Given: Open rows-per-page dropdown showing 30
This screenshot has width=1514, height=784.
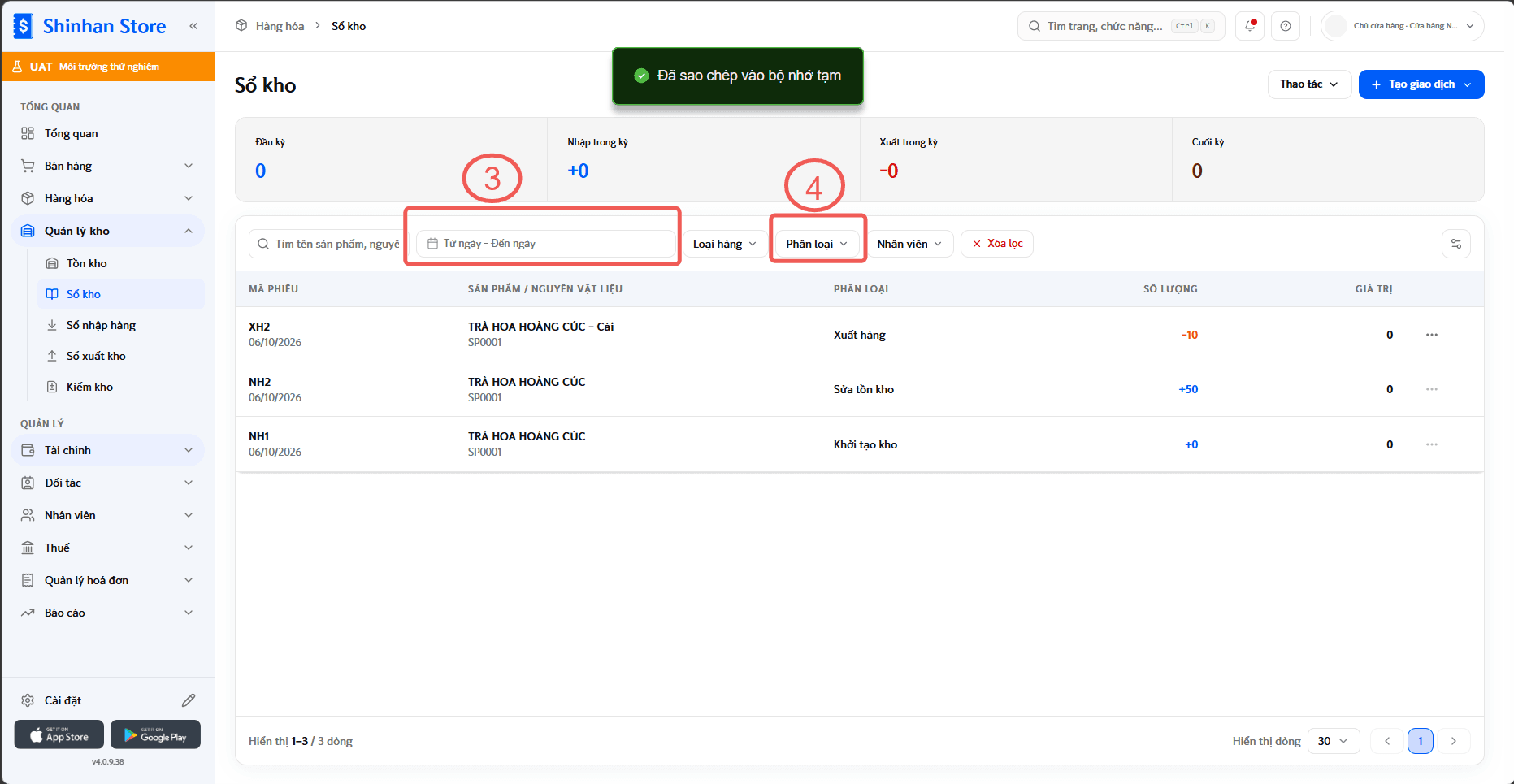Looking at the screenshot, I should point(1334,741).
